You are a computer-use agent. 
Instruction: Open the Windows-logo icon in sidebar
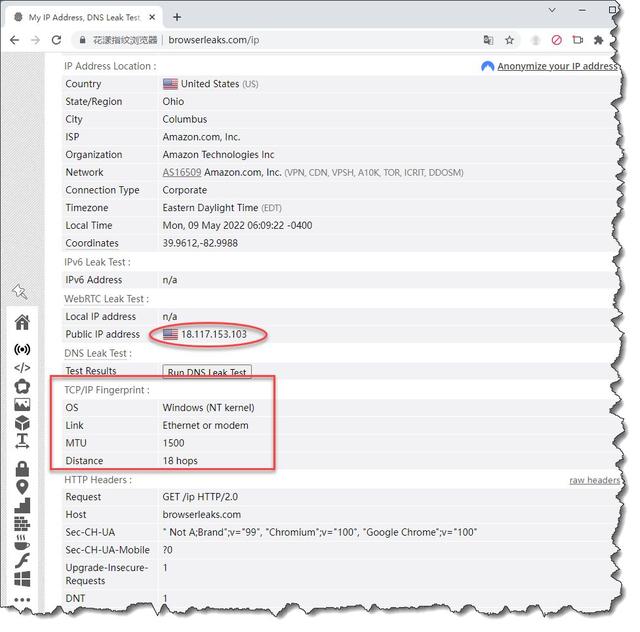tap(22, 579)
